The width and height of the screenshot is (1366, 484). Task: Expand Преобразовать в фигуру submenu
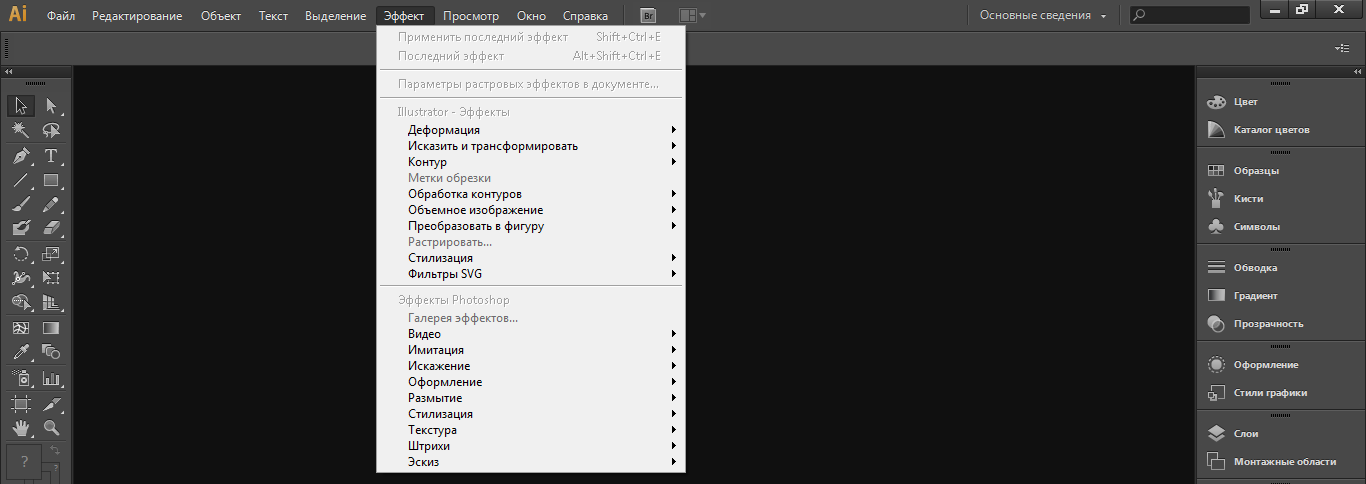click(531, 226)
